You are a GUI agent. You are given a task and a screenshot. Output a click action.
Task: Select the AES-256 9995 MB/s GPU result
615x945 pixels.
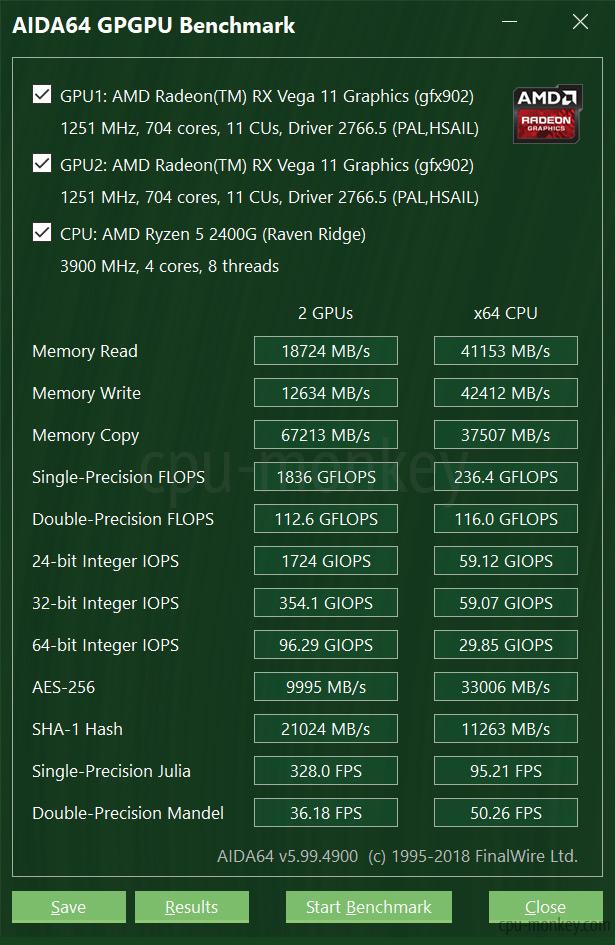[326, 686]
